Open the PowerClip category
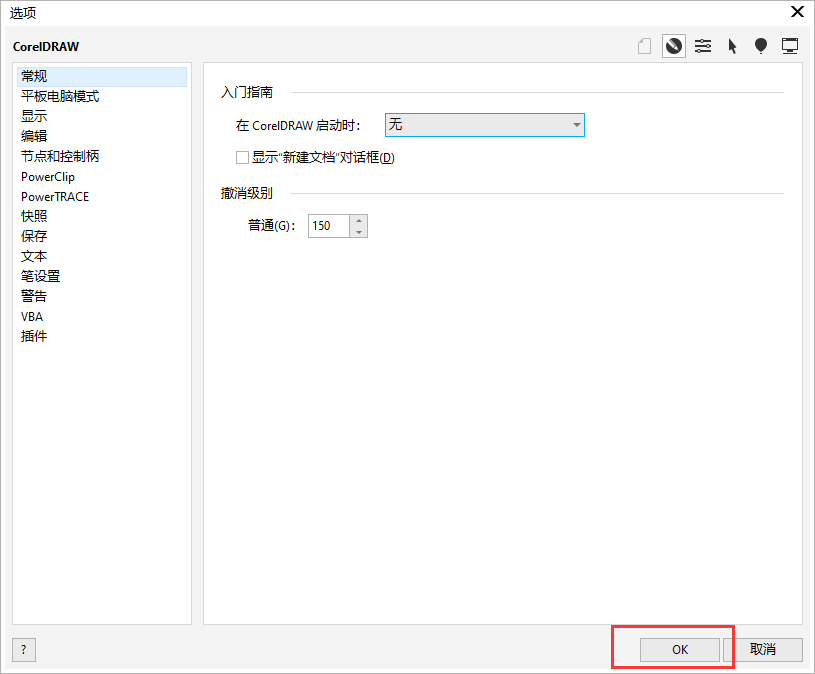815x674 pixels. pyautogui.click(x=102, y=177)
